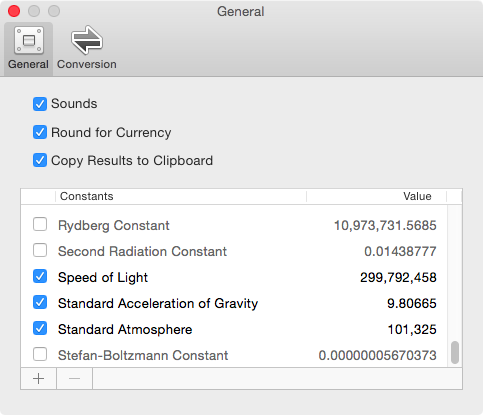
Task: Enable the Second Radiation Constant checkbox
Action: point(40,250)
